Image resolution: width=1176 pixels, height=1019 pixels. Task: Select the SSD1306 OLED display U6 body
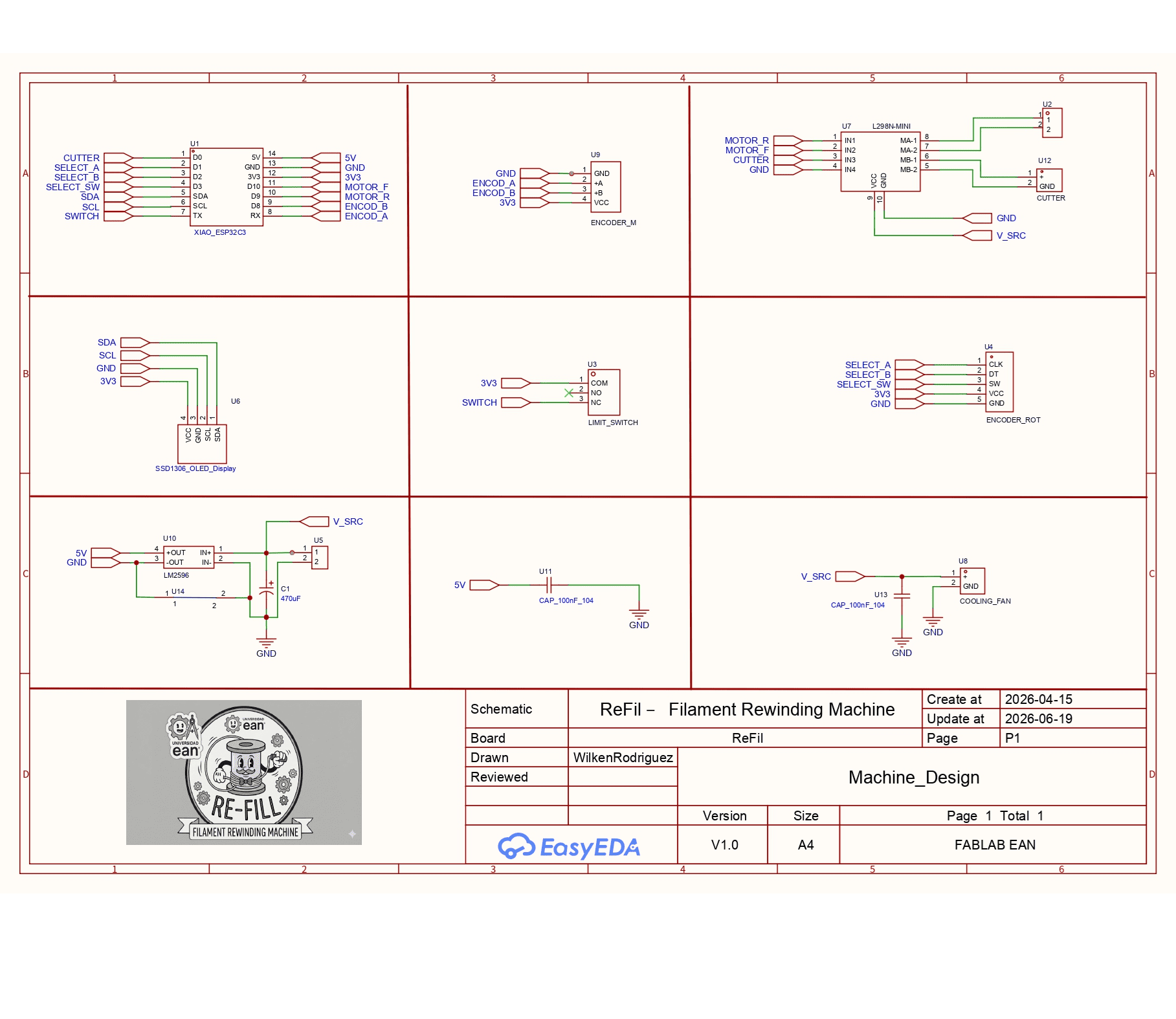pos(202,444)
